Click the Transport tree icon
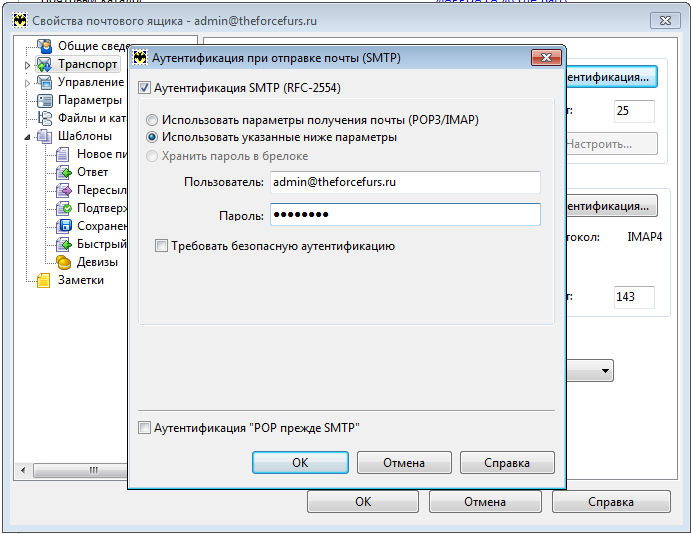691x534 pixels. click(x=45, y=64)
